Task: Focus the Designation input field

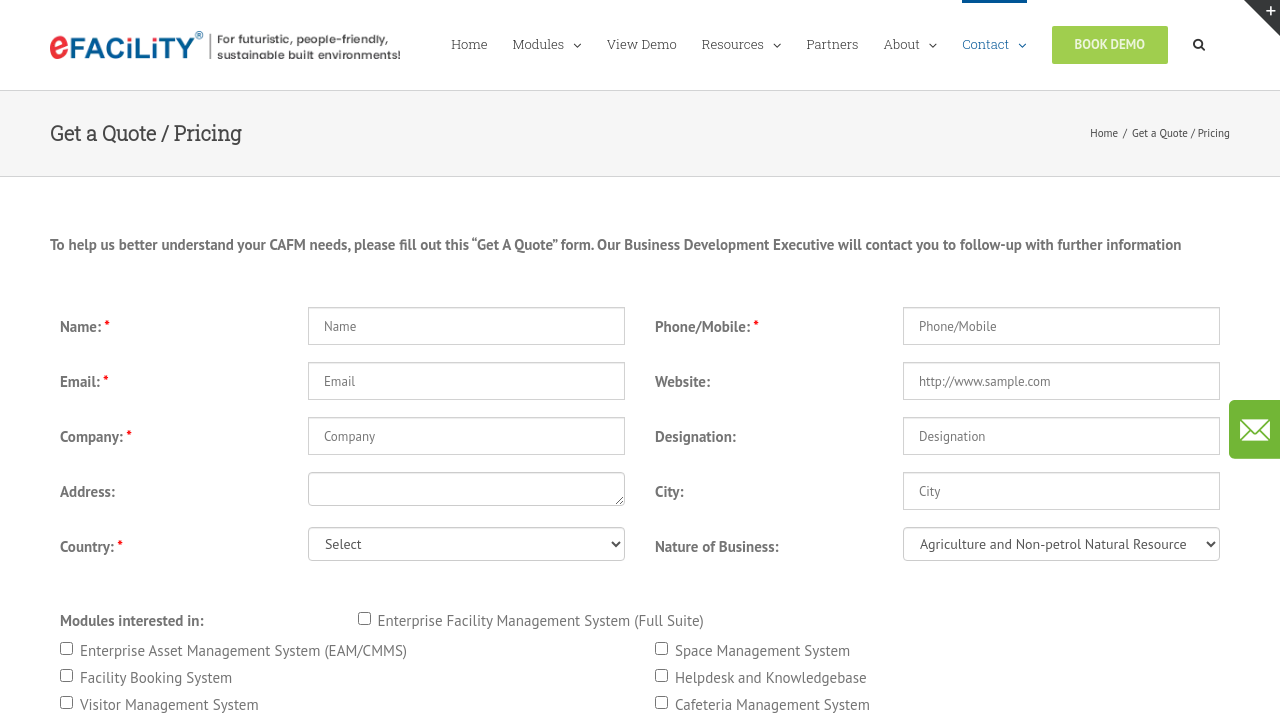Action: tap(1061, 436)
